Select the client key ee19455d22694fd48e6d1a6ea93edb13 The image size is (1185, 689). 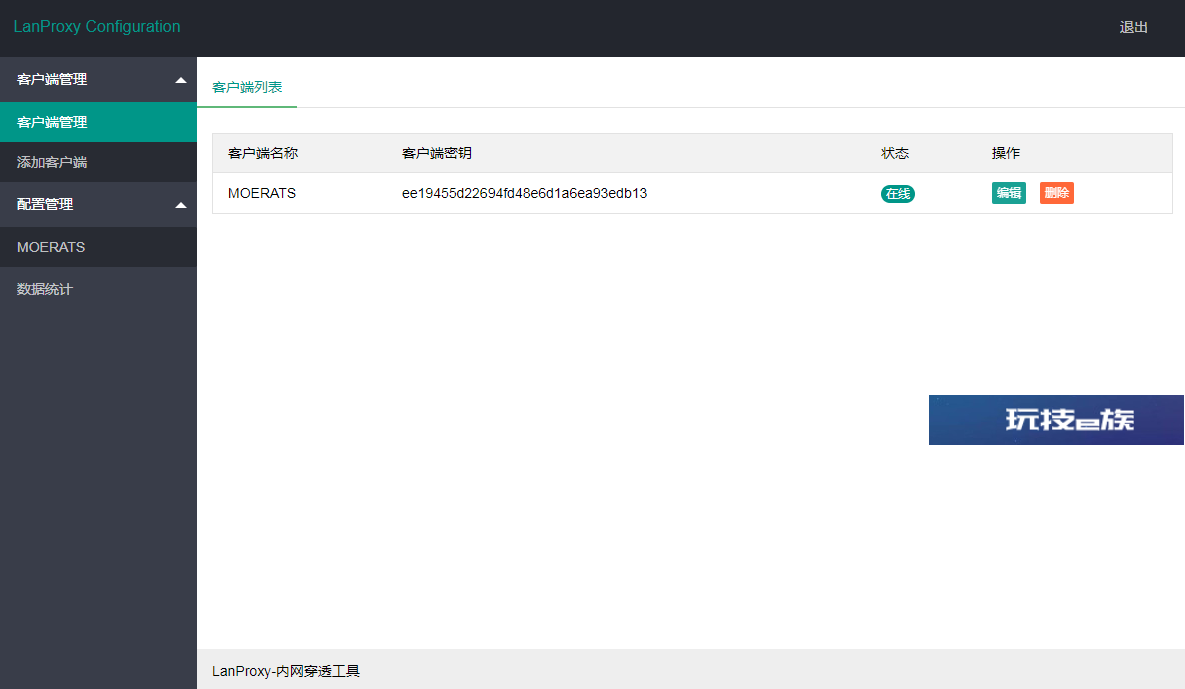pos(524,193)
